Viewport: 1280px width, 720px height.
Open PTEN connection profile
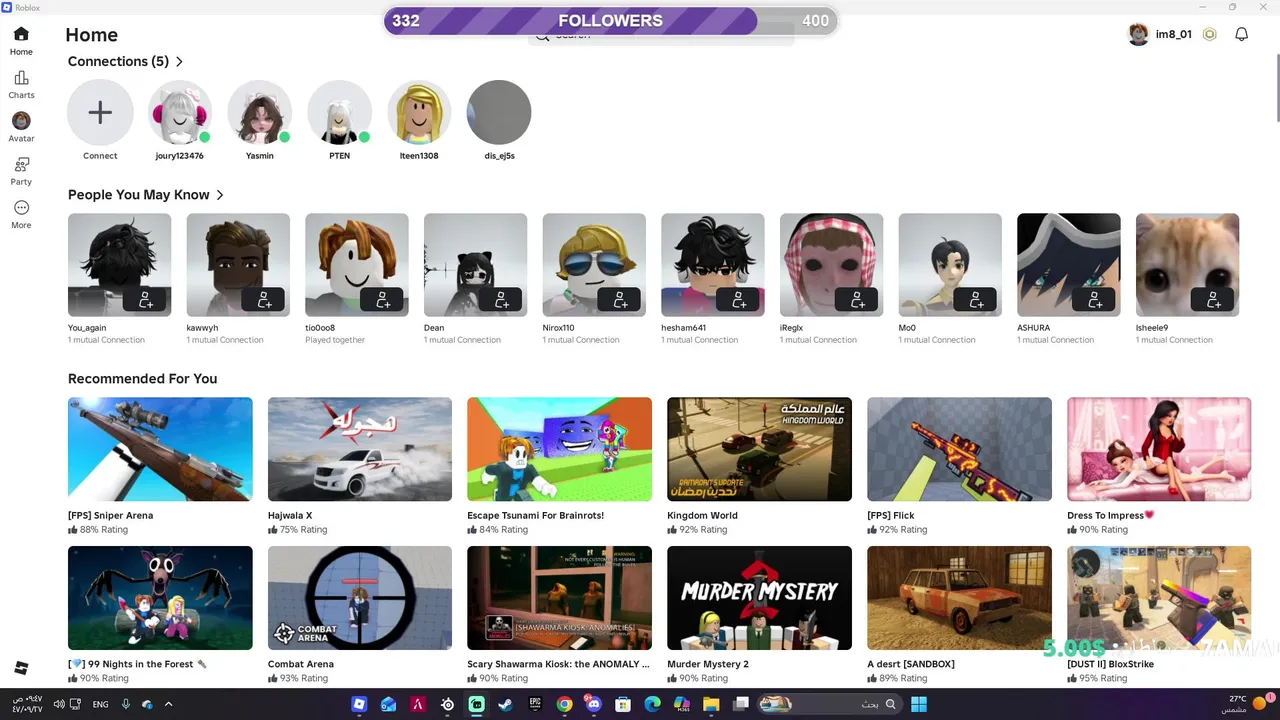[340, 120]
